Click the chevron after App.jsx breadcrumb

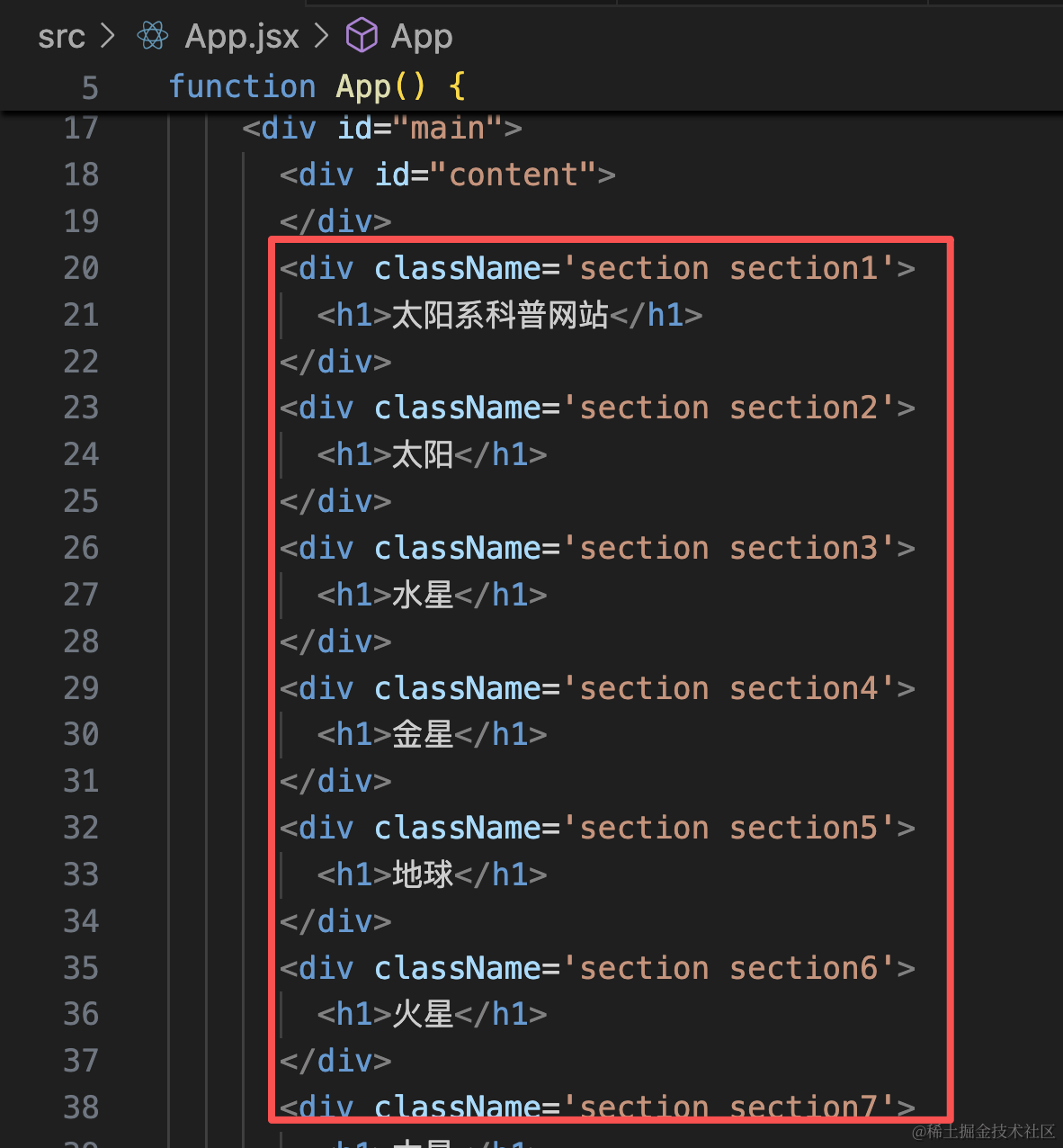322,36
